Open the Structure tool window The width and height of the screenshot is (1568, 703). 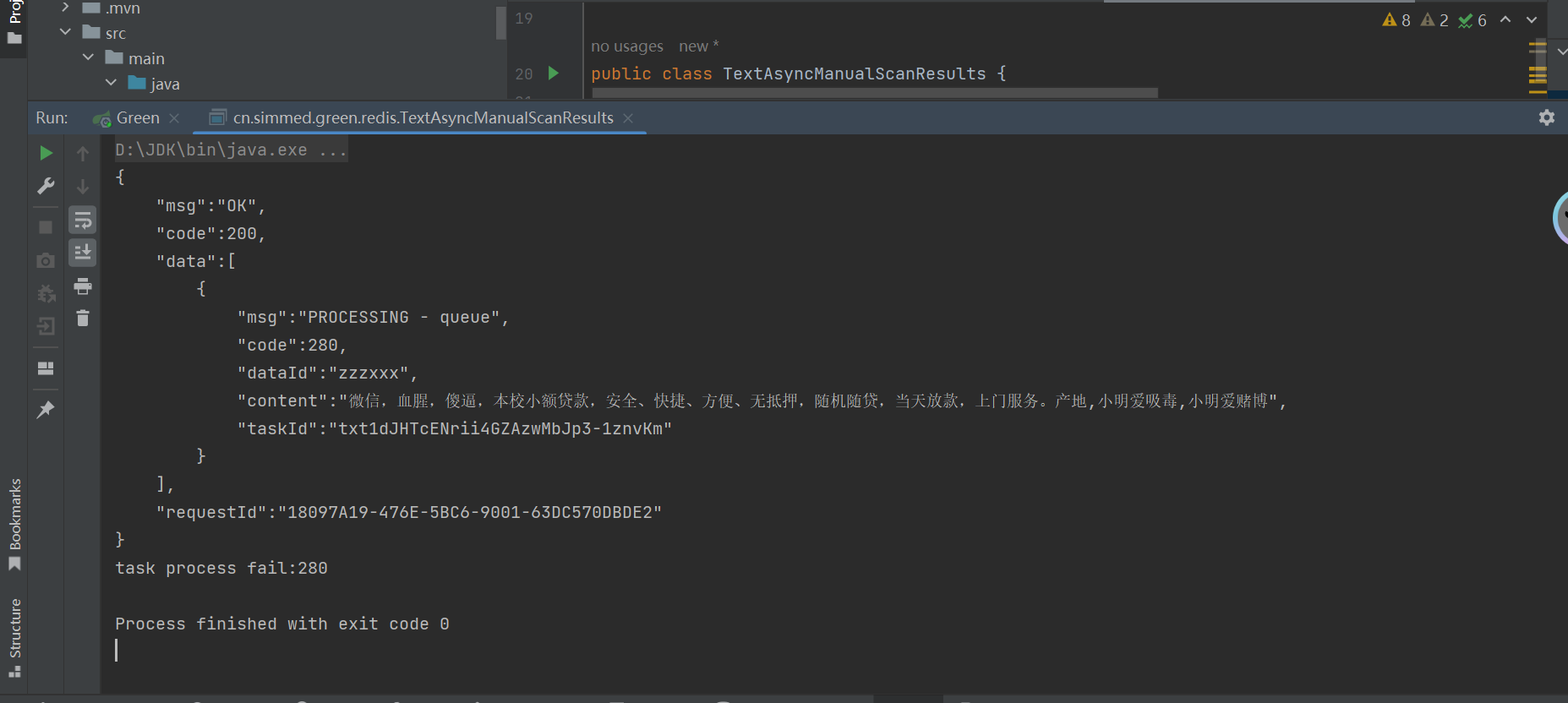coord(14,638)
